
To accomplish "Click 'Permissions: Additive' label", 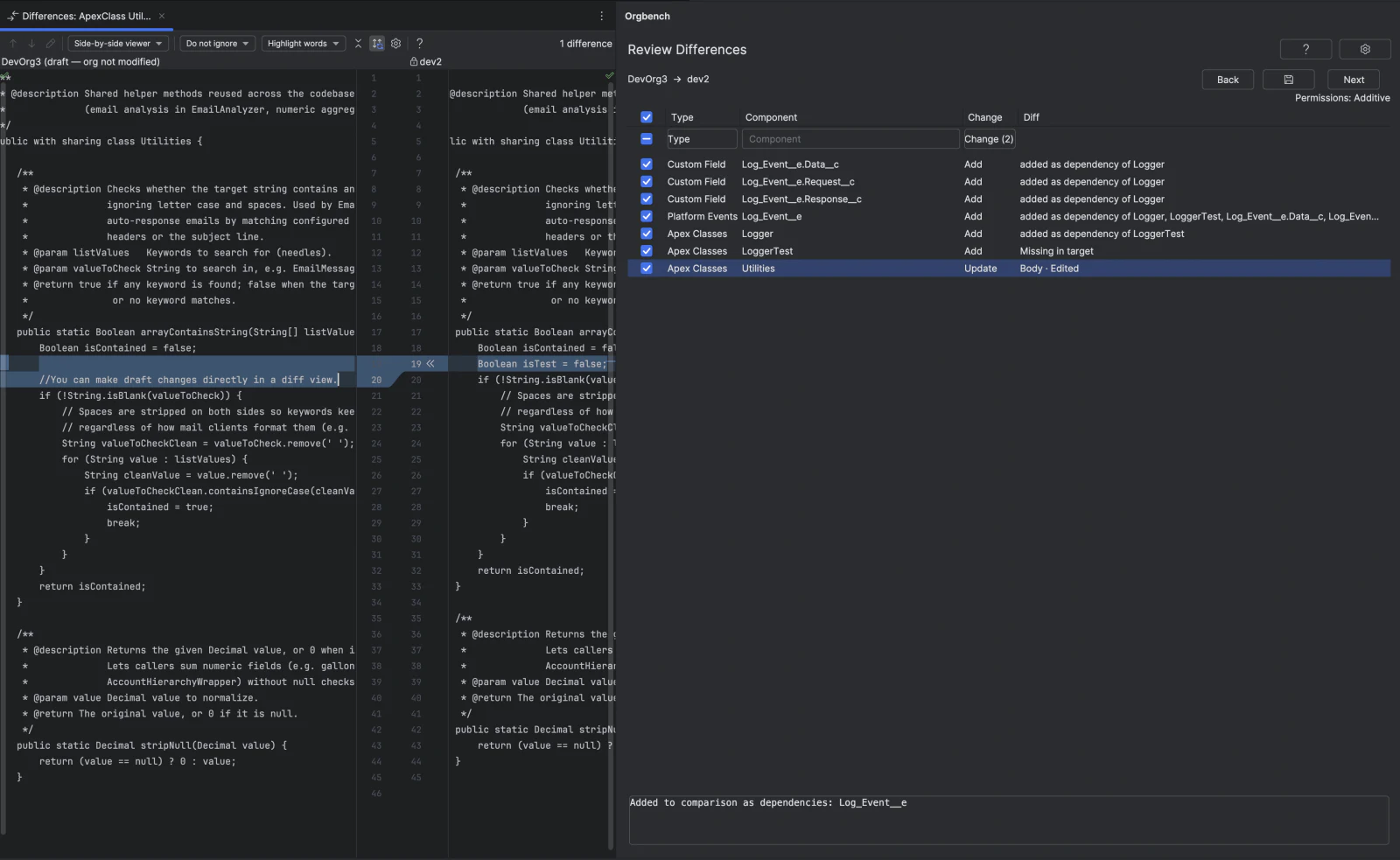I will (1342, 98).
